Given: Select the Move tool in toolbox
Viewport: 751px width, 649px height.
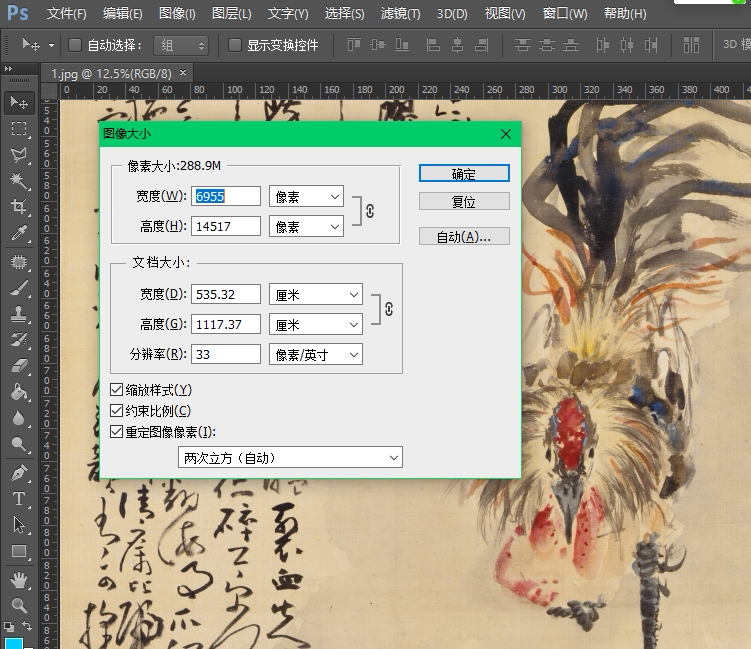Looking at the screenshot, I should pos(19,102).
